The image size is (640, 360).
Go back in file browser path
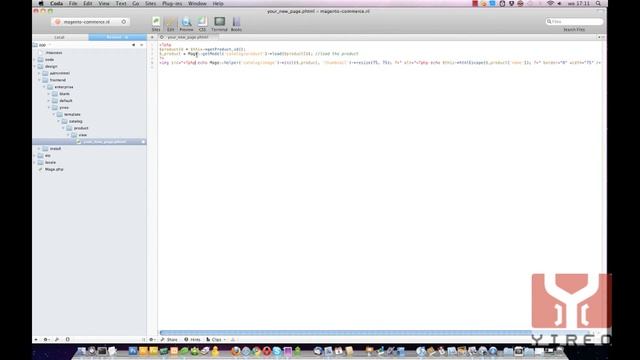133,45
